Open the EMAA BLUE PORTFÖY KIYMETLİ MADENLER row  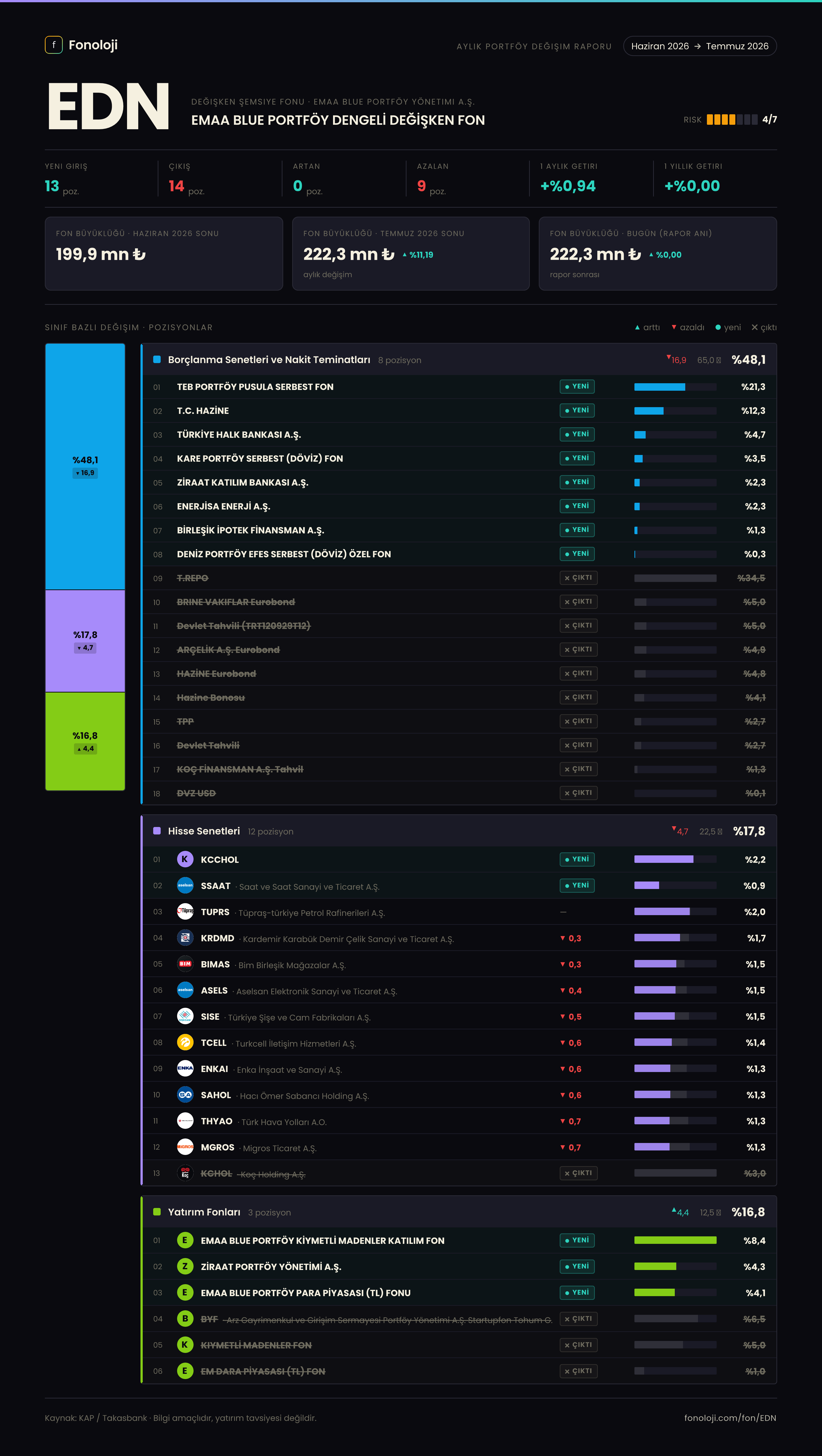pos(459,1240)
